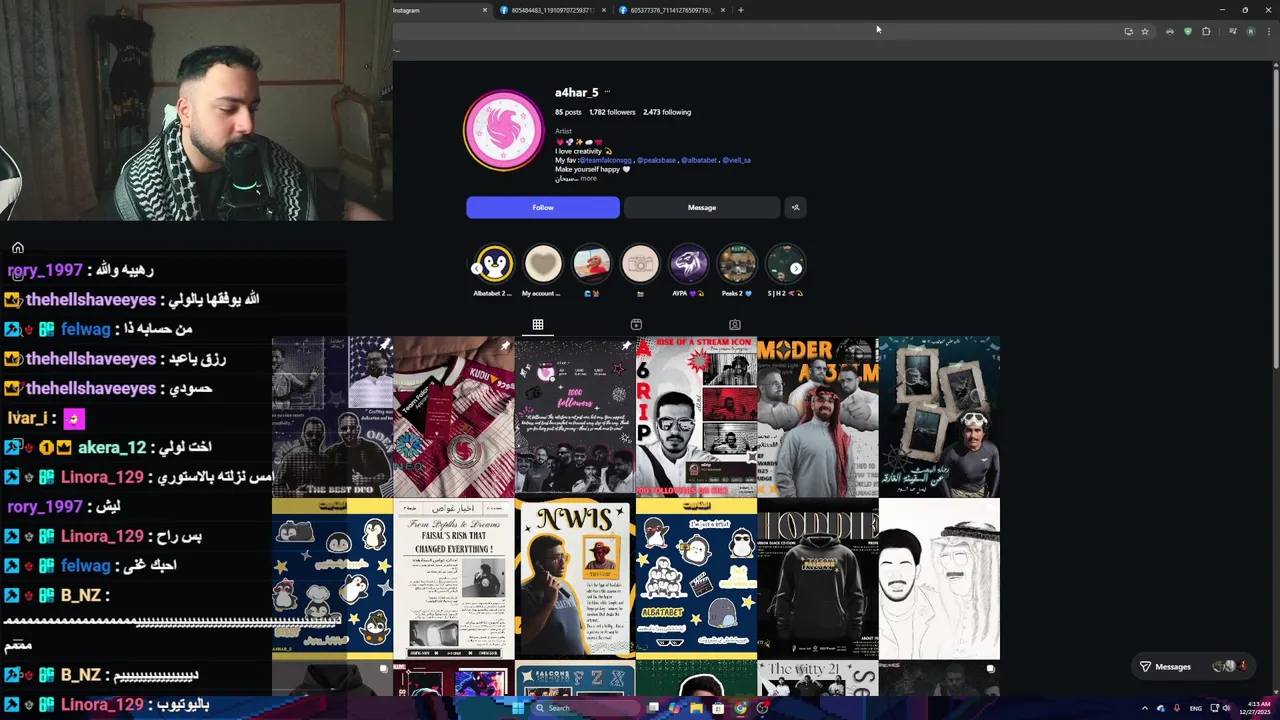
Task: Show next highlights with right arrow
Action: (x=796, y=268)
